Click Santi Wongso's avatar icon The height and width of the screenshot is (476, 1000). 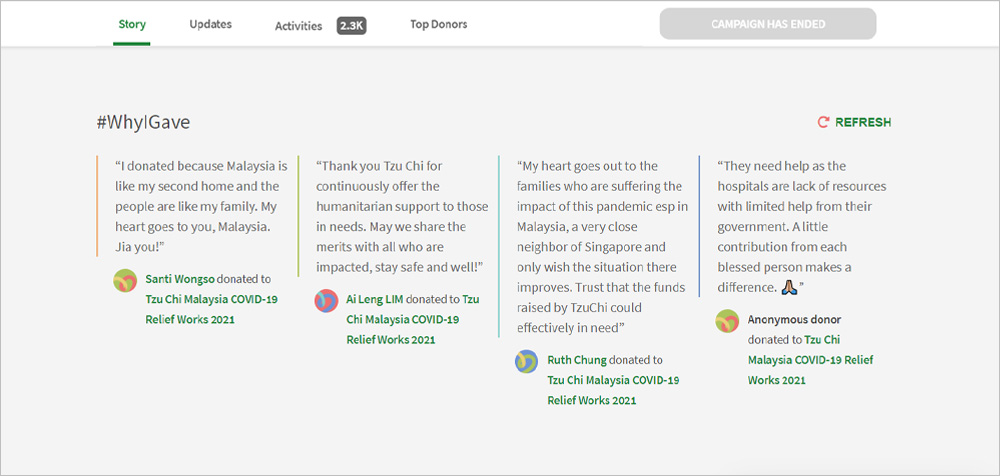[125, 280]
